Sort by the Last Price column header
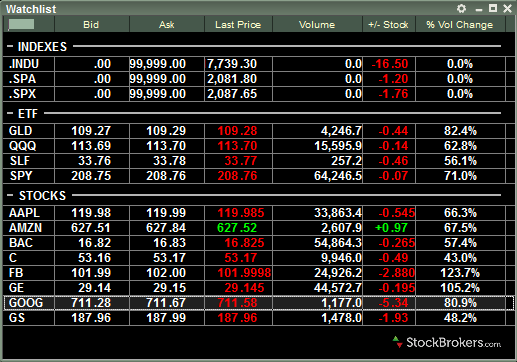 [x=238, y=25]
